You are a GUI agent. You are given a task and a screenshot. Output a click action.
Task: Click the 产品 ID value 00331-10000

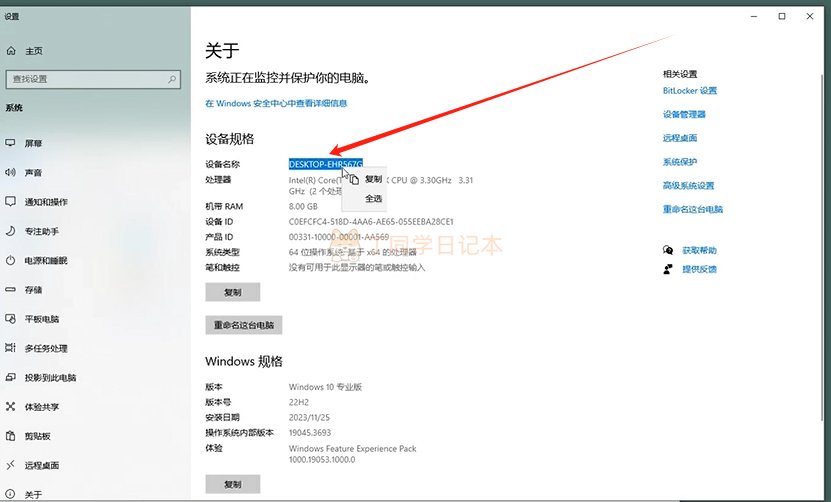[x=339, y=237]
